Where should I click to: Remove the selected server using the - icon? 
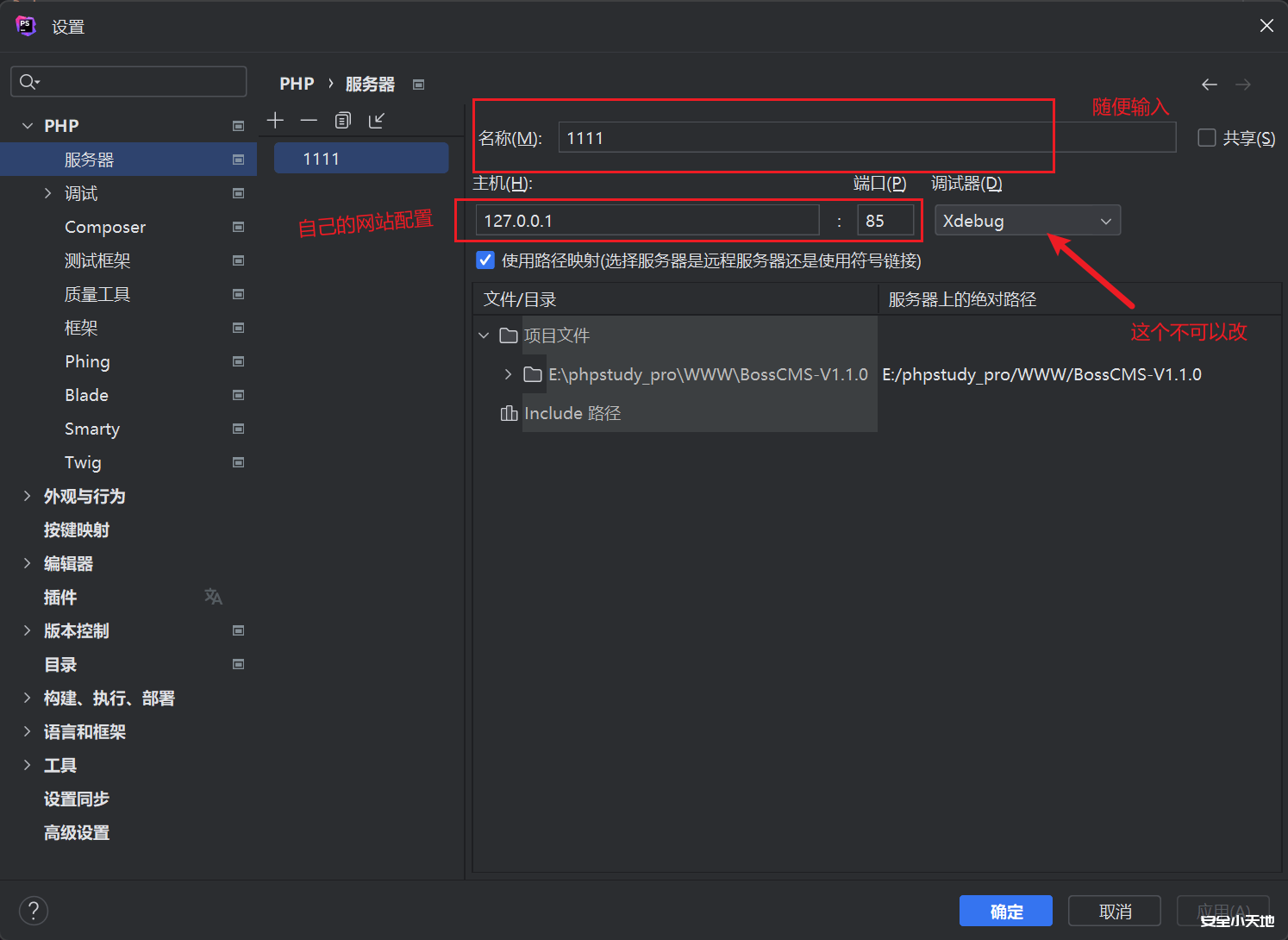(309, 120)
